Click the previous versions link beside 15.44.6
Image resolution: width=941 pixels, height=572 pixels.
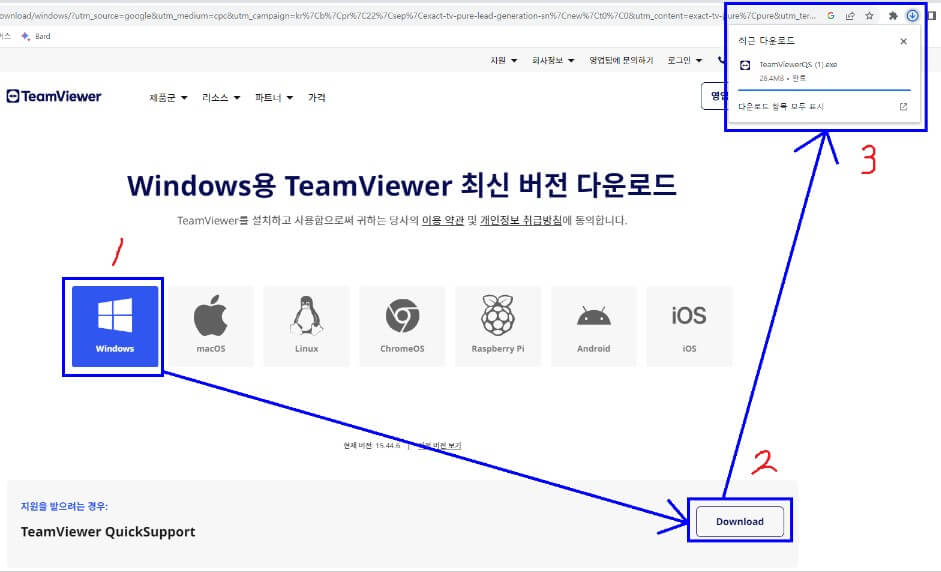(440, 445)
